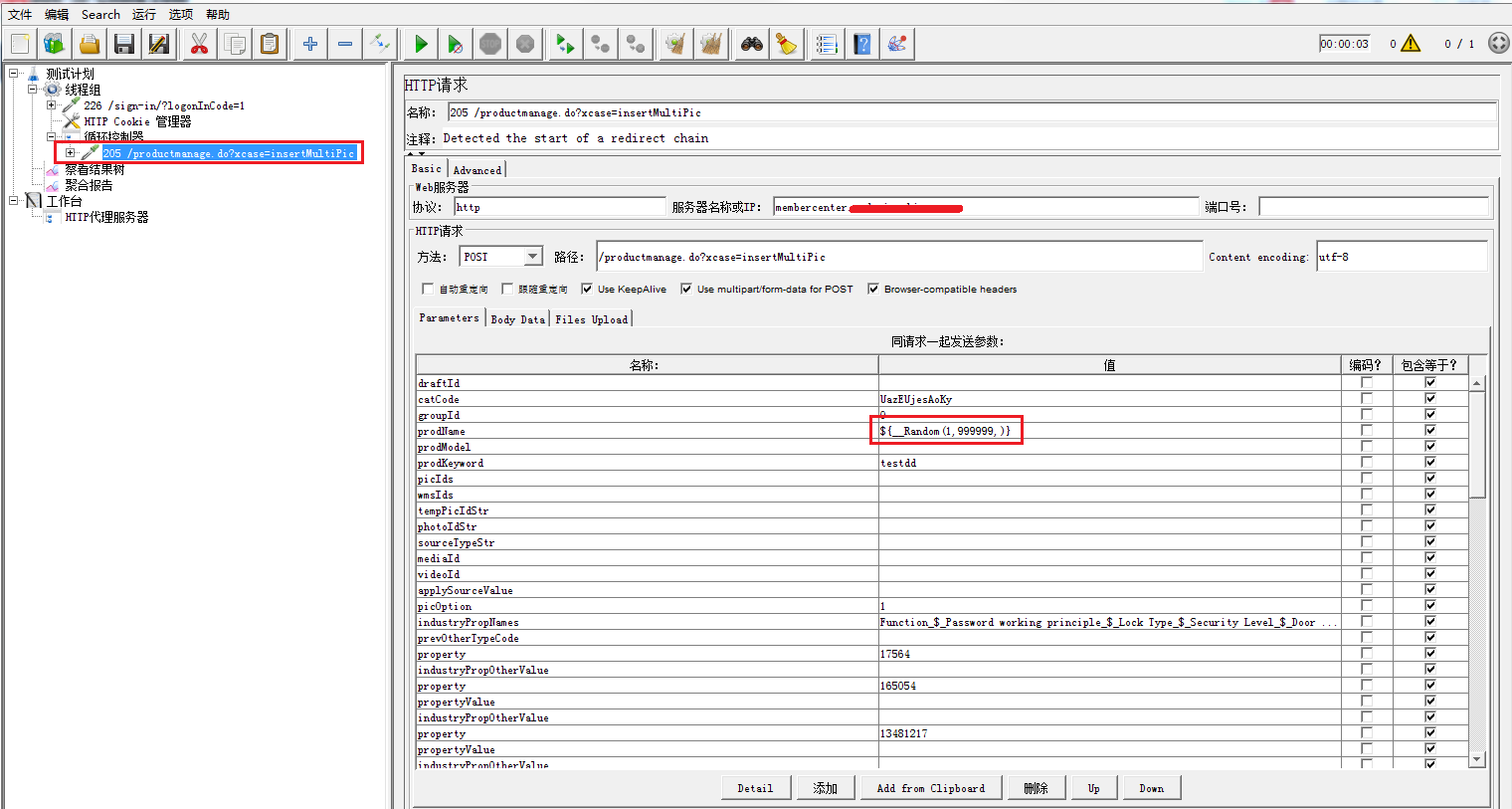Click the parameters table vertical scrollbar thumb
The width and height of the screenshot is (1512, 809).
pyautogui.click(x=1477, y=443)
